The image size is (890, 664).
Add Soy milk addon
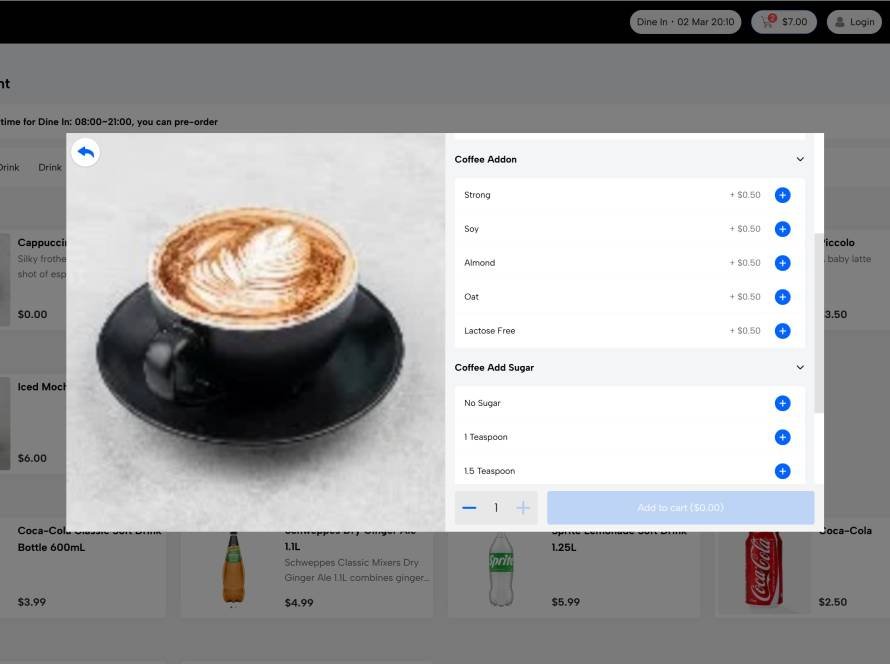(782, 229)
